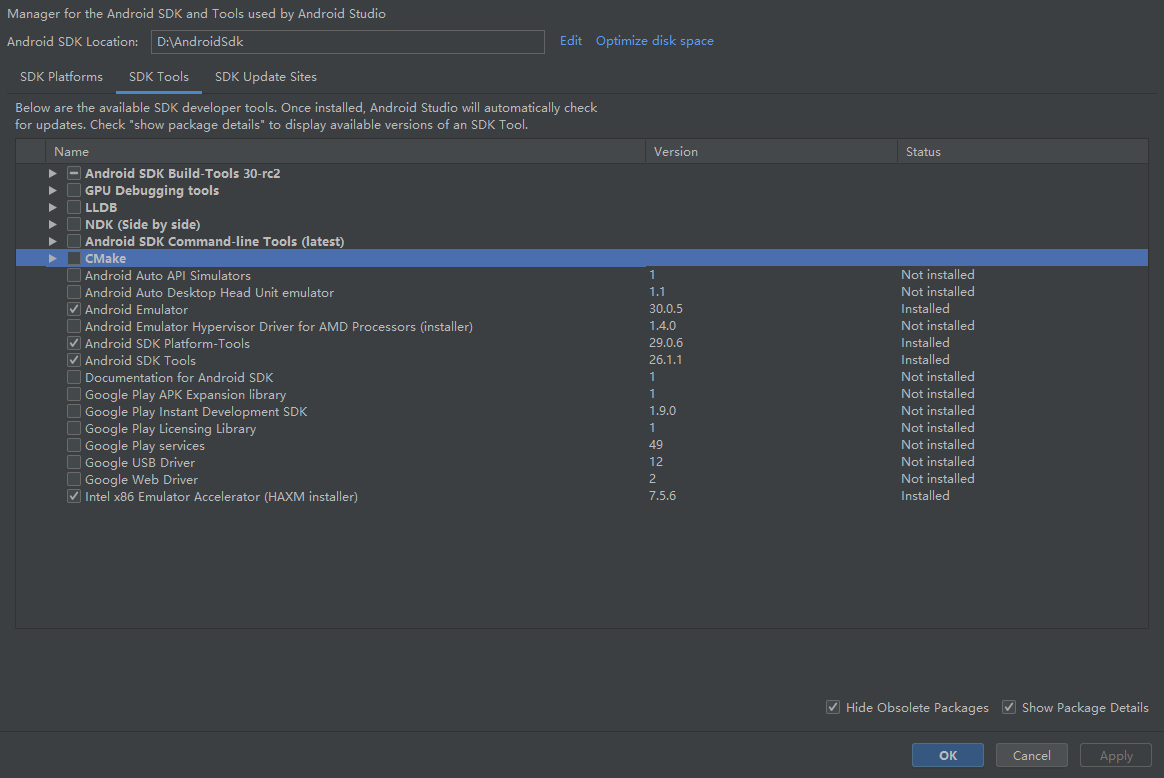Check the GPU Debugging tools checkbox
The height and width of the screenshot is (778, 1164).
coord(73,191)
